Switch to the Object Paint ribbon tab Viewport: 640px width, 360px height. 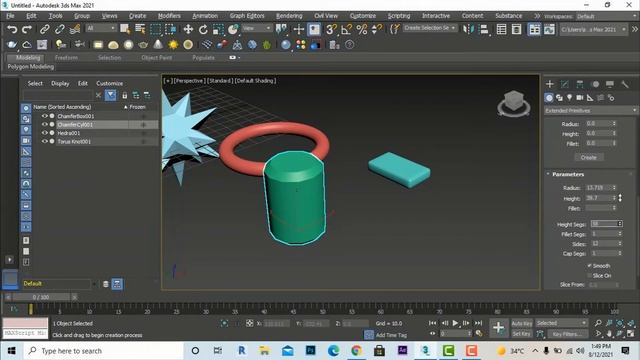(x=157, y=58)
